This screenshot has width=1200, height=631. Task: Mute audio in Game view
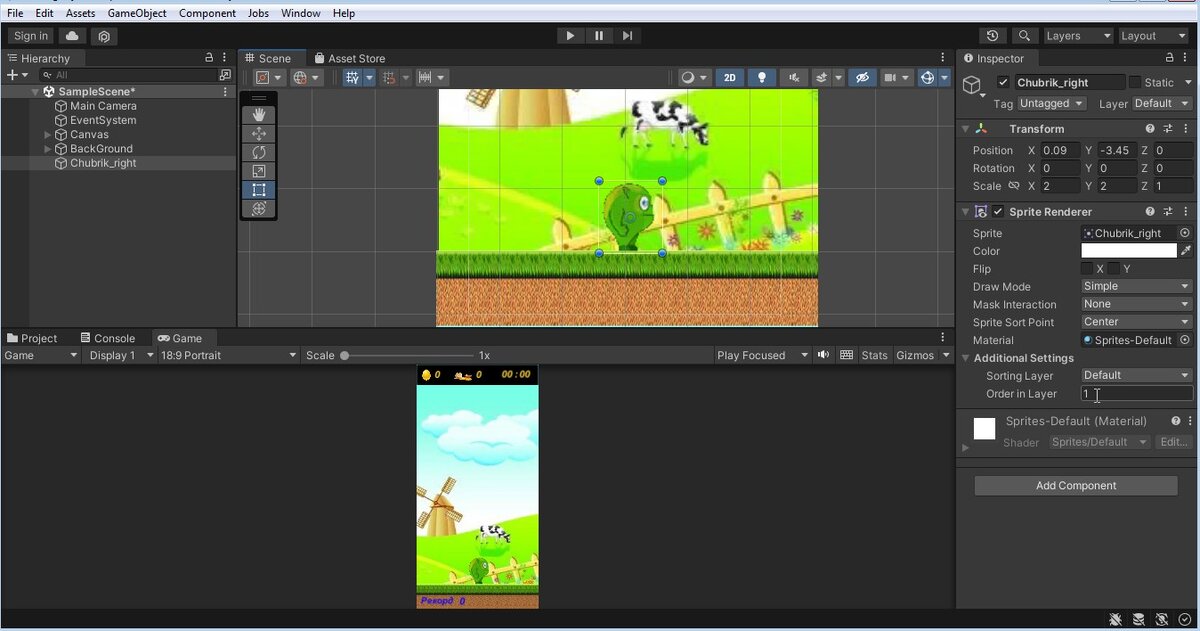pos(823,355)
